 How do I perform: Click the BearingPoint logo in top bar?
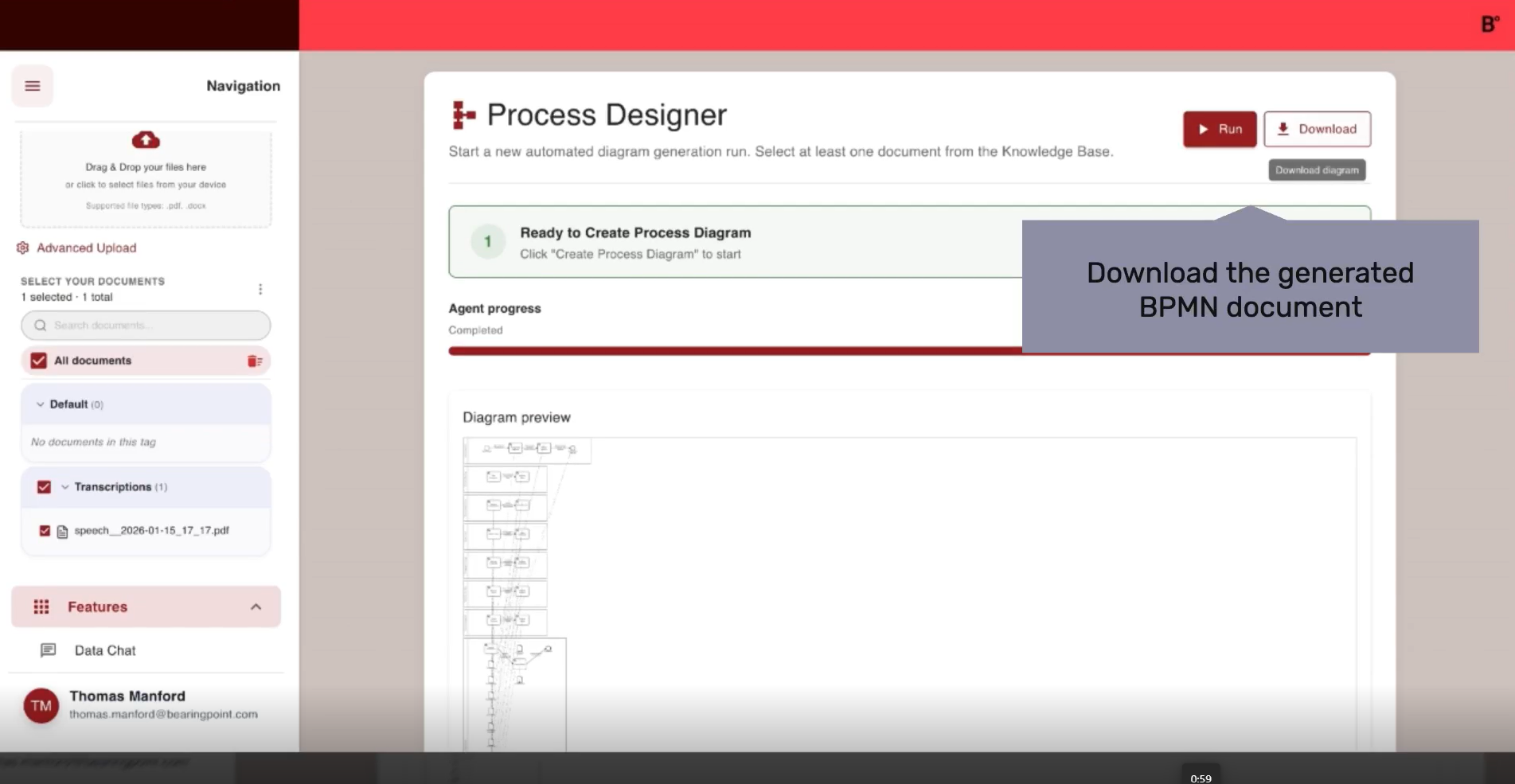[1490, 25]
